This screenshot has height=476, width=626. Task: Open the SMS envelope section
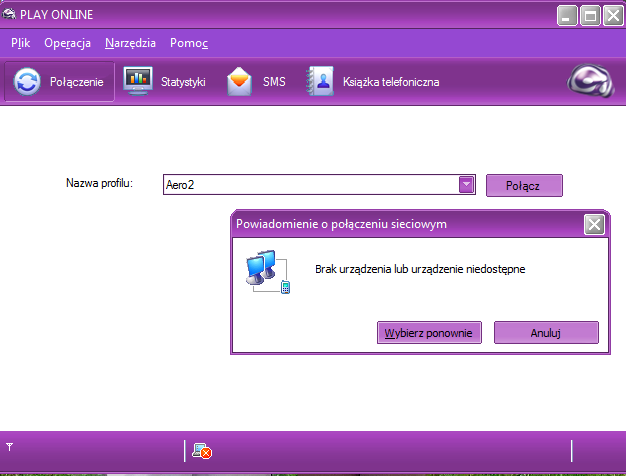point(257,82)
